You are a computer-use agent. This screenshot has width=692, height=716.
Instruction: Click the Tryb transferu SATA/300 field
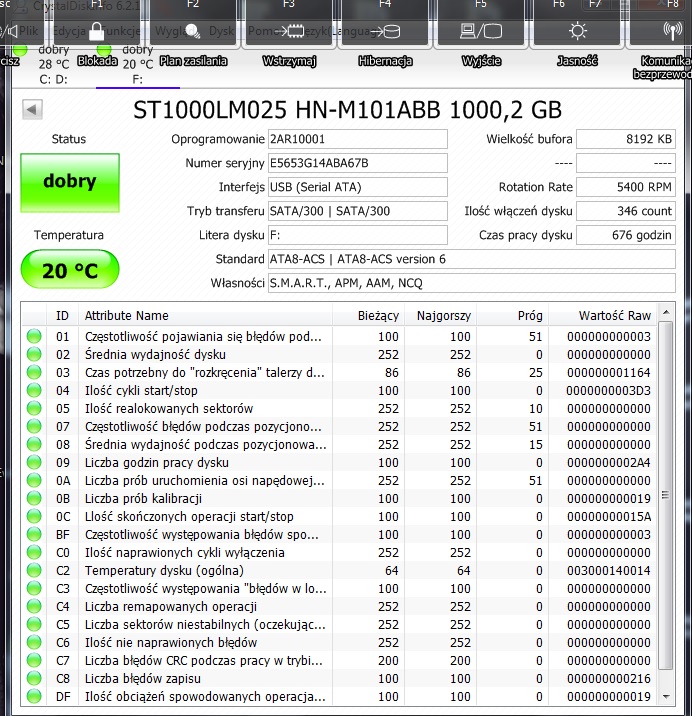pos(358,211)
